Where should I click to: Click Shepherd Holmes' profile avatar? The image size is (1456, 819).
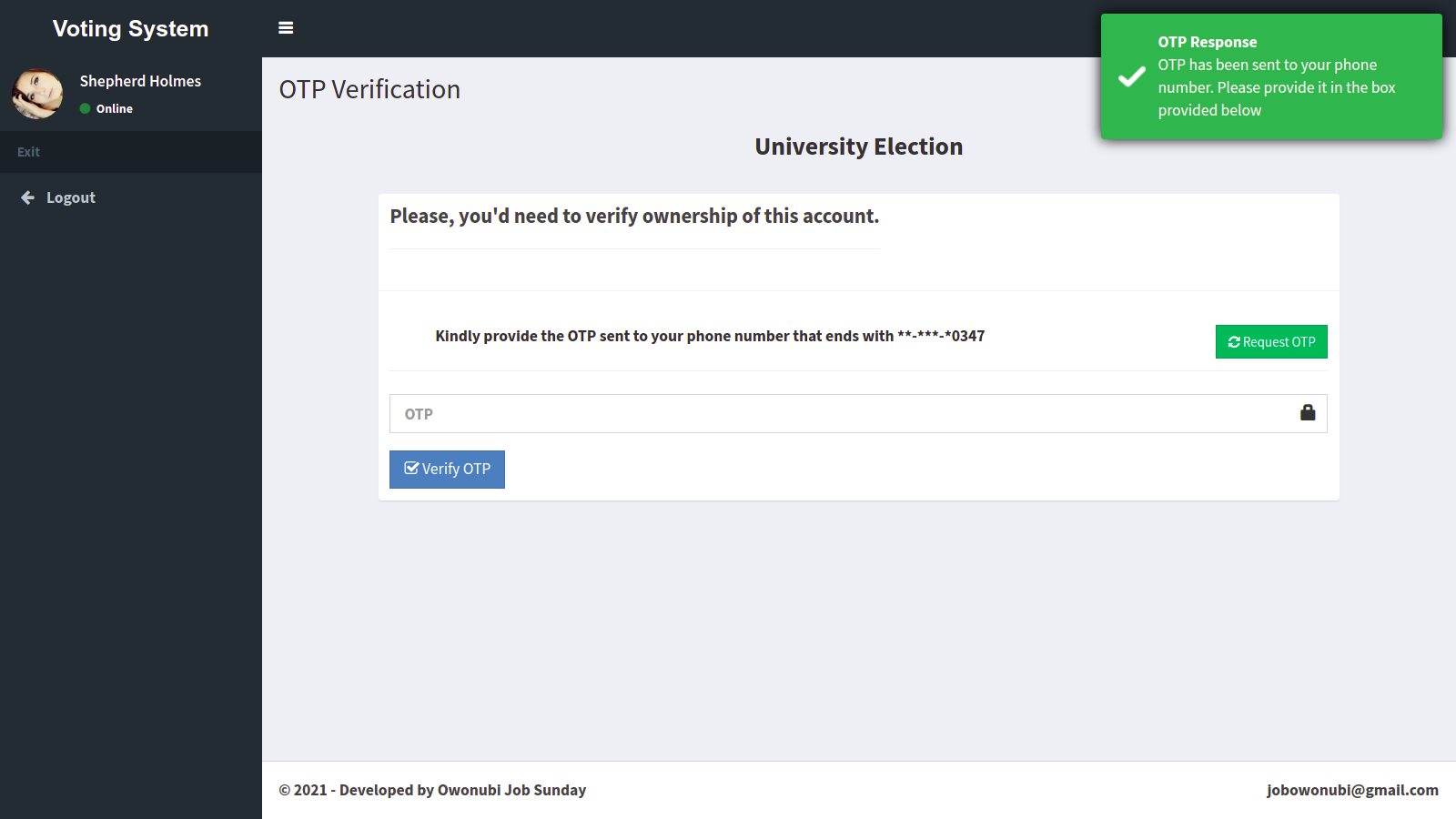point(37,94)
